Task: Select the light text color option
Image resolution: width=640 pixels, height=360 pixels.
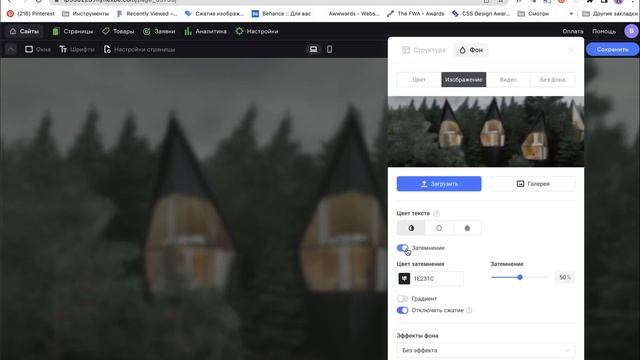Action: (x=439, y=228)
